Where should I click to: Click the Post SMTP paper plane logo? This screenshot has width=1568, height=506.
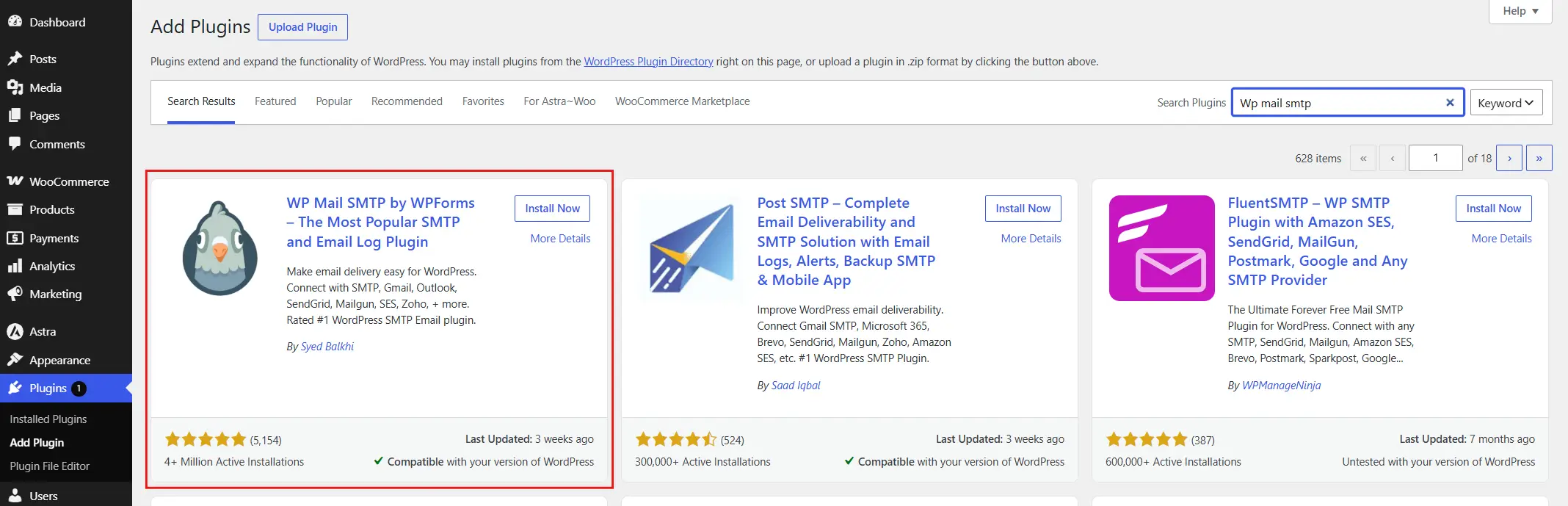pos(691,248)
